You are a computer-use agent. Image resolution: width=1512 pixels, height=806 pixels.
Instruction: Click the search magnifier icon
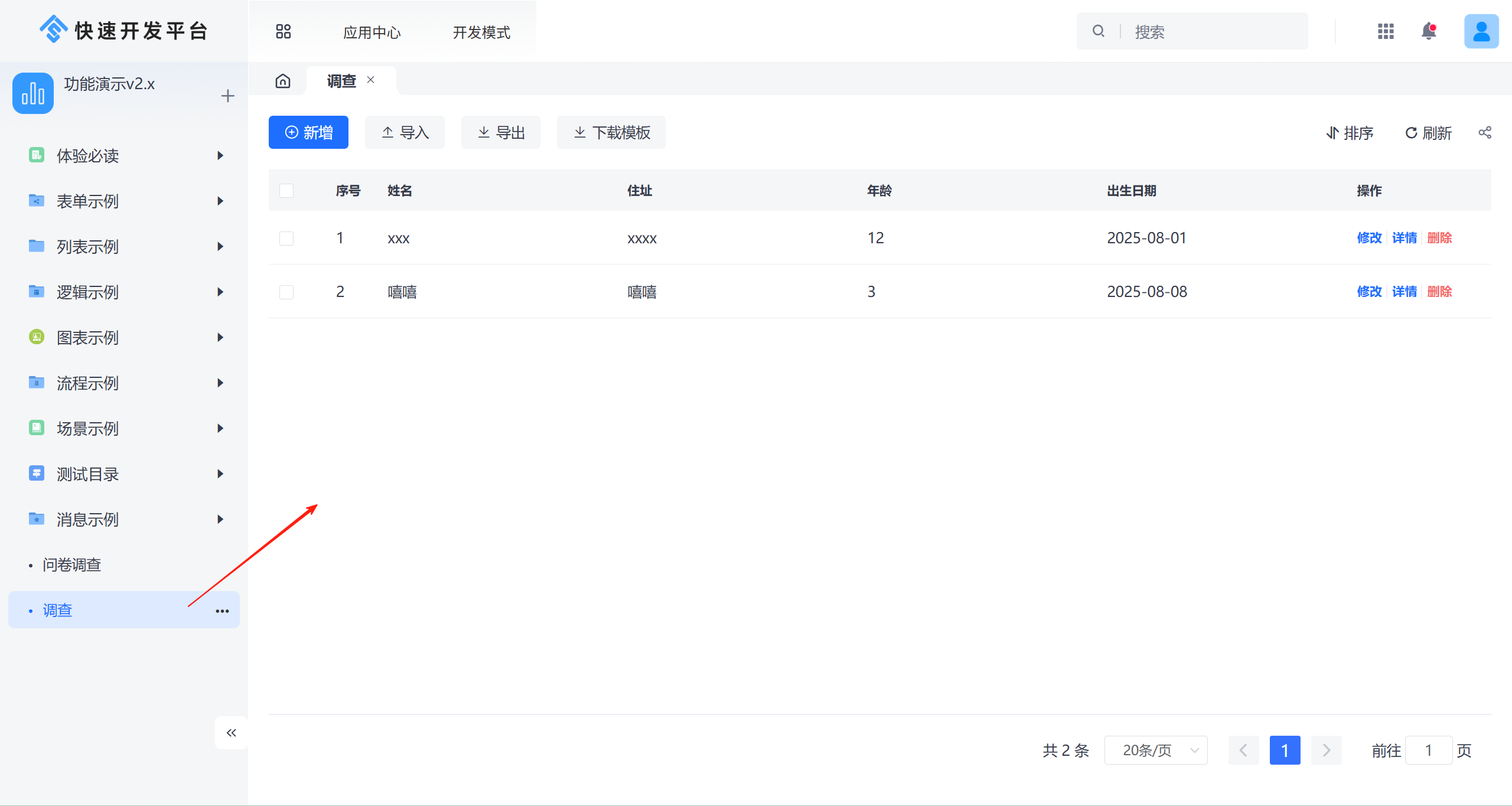(1099, 31)
